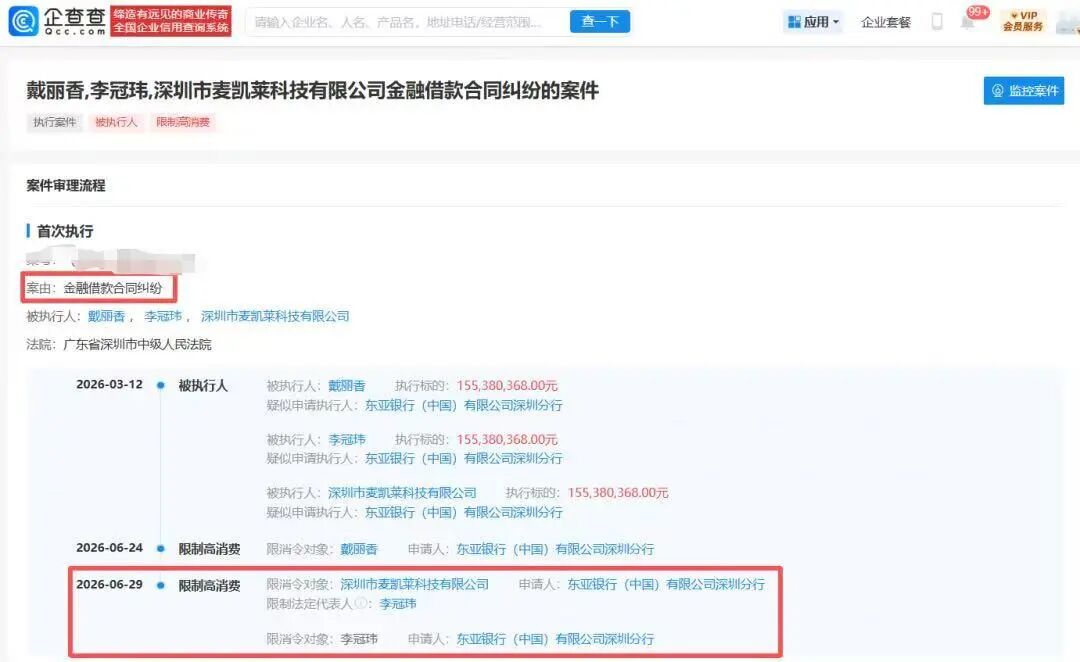The image size is (1080, 662).
Task: Click the 案件审理流程 section heading
Action: [66, 185]
